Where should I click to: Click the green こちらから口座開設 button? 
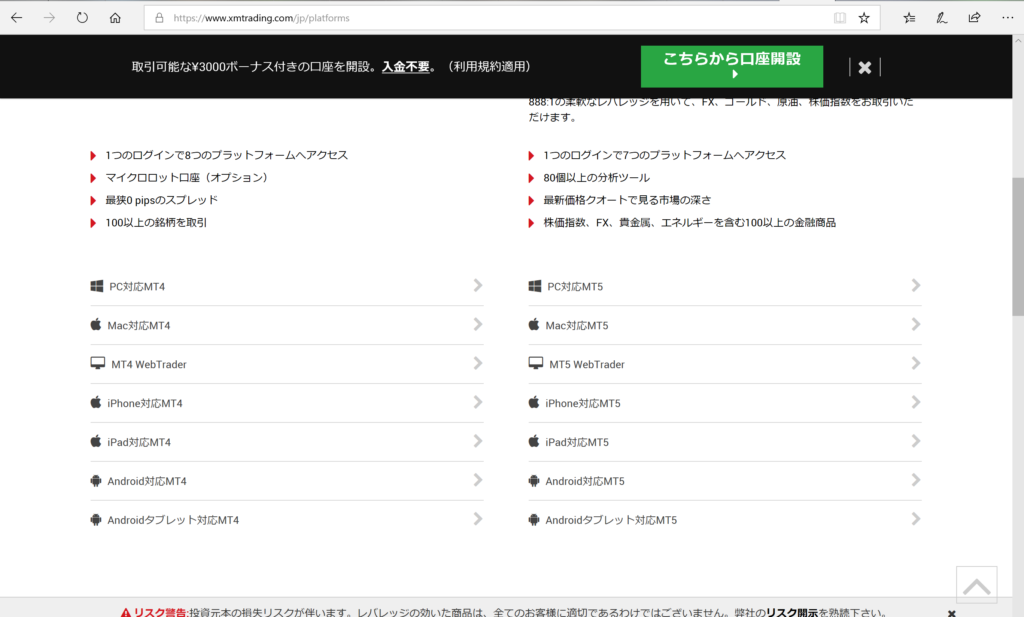pos(732,67)
